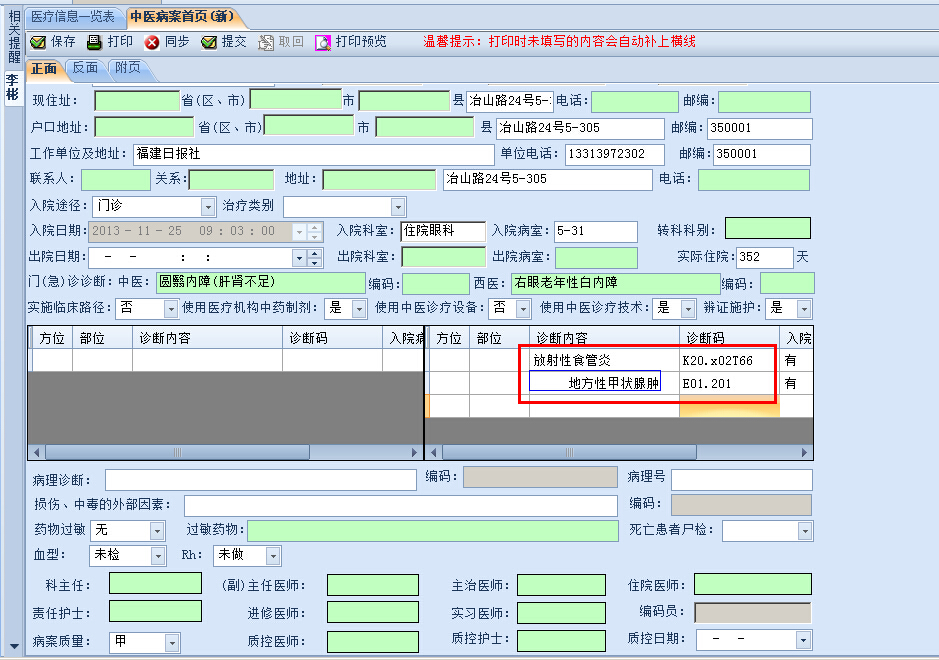939x660 pixels.
Task: Click the 工作单位及地址 input field
Action: coord(313,155)
